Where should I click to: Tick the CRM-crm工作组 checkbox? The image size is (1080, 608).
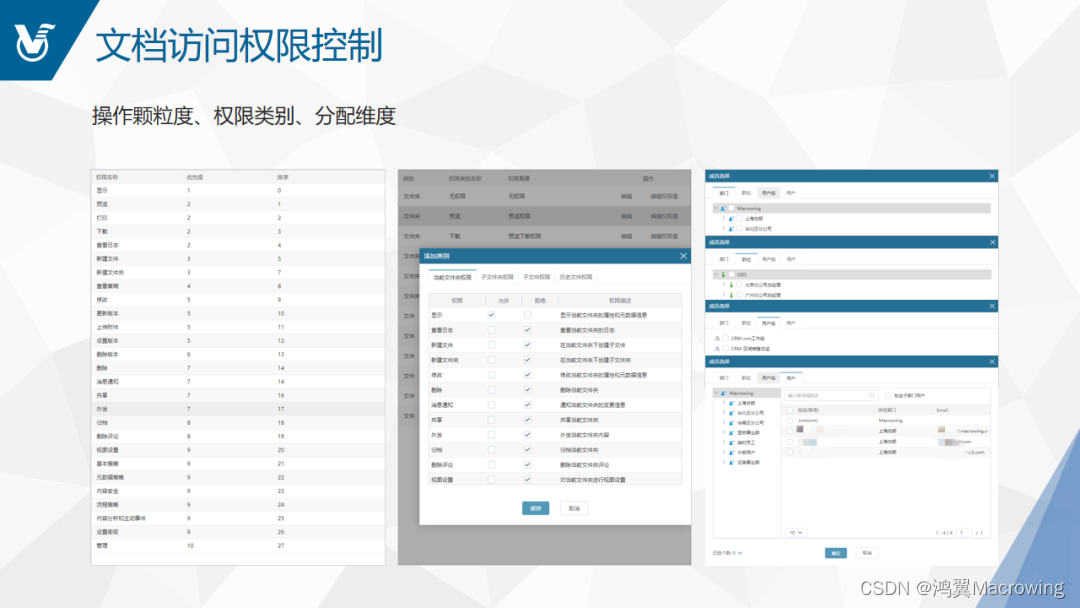pos(725,339)
